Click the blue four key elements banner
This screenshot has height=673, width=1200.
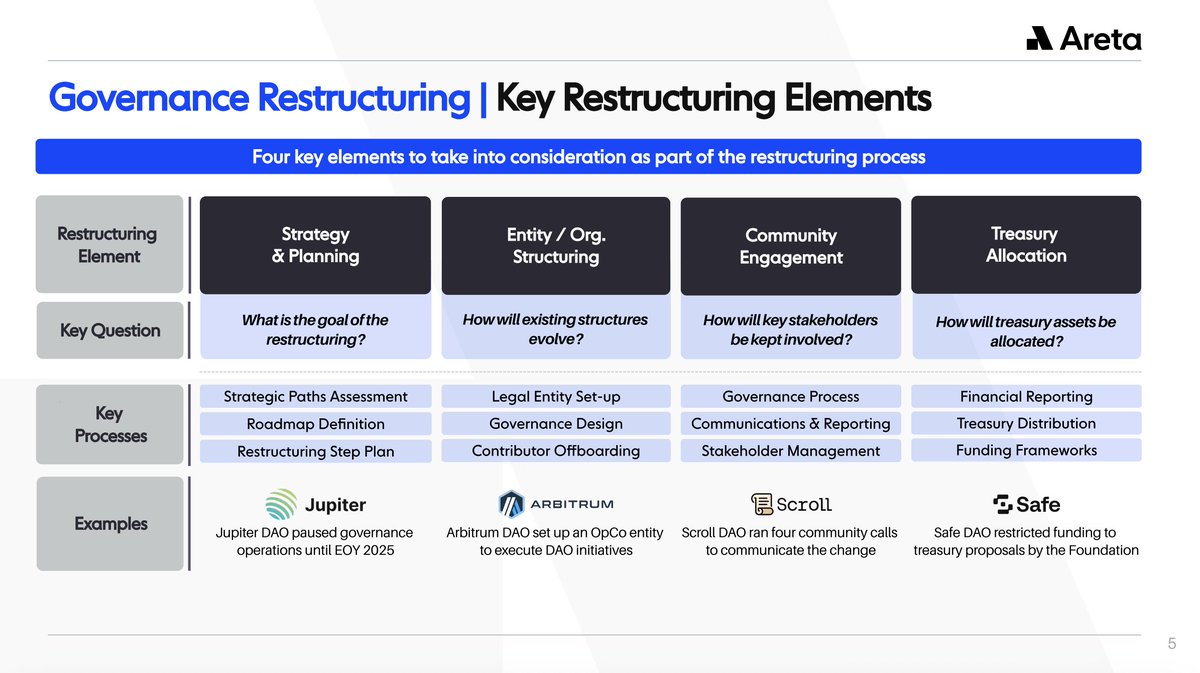coord(588,157)
